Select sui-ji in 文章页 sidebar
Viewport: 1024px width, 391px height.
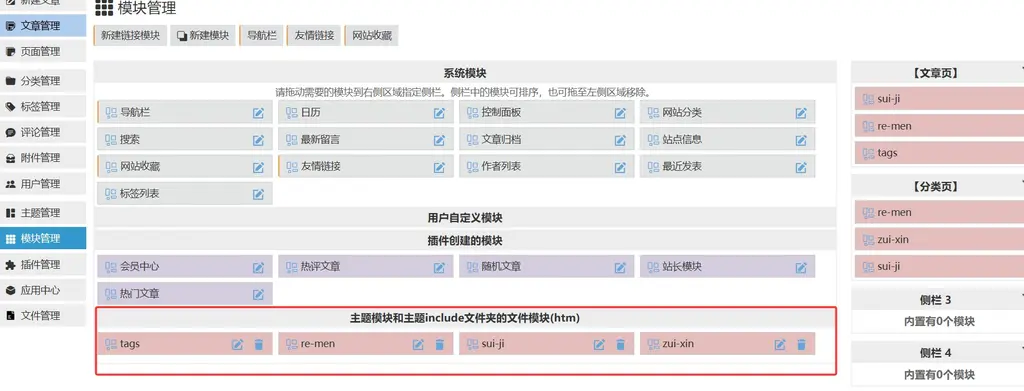(939, 99)
